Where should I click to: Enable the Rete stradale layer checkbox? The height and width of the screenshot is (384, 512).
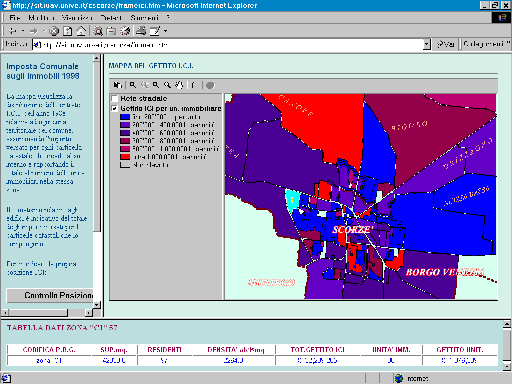pos(114,98)
